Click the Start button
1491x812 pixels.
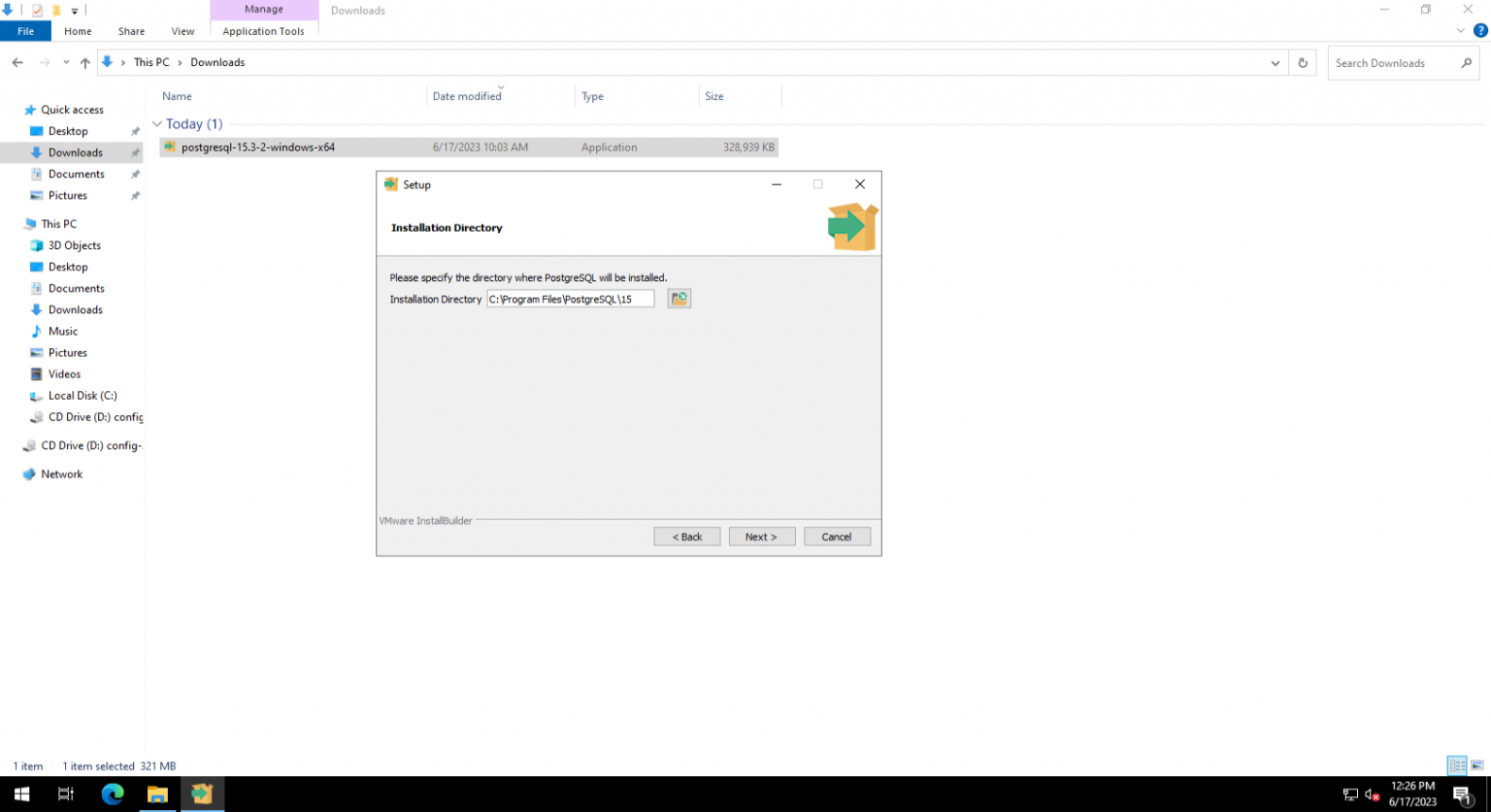coord(20,793)
